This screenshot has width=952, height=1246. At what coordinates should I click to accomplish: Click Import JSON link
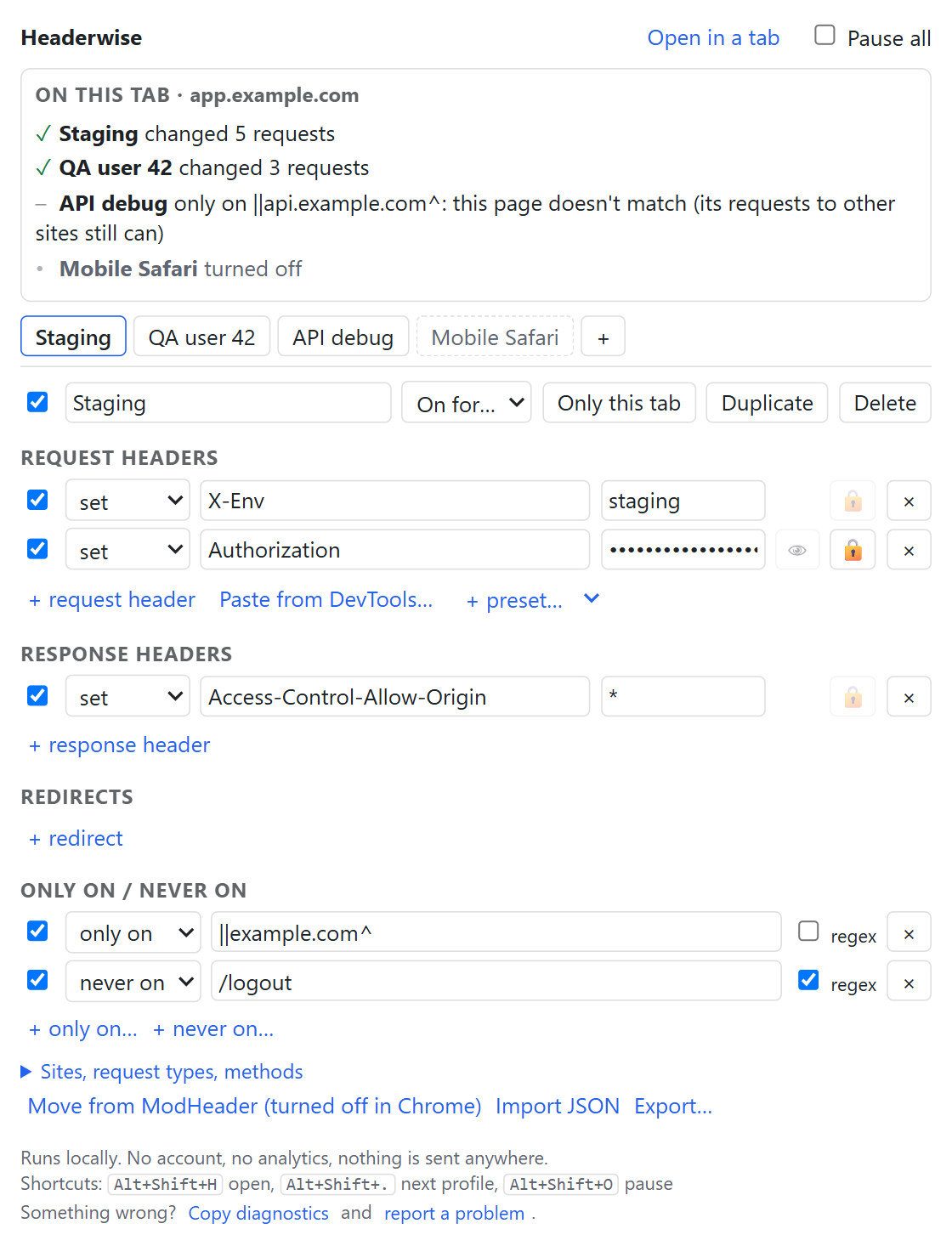pyautogui.click(x=558, y=1106)
